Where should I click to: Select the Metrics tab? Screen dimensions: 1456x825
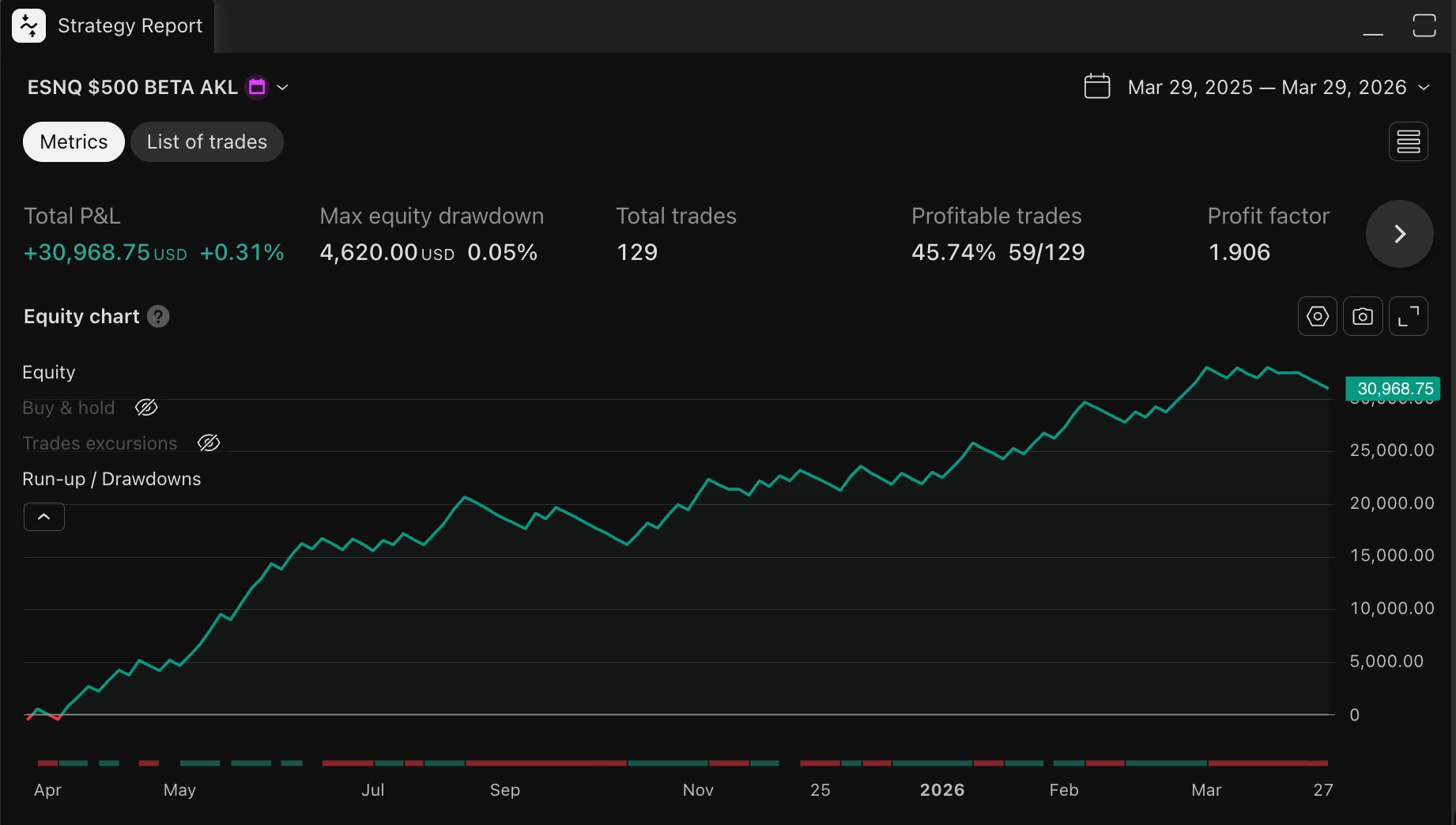pos(73,141)
